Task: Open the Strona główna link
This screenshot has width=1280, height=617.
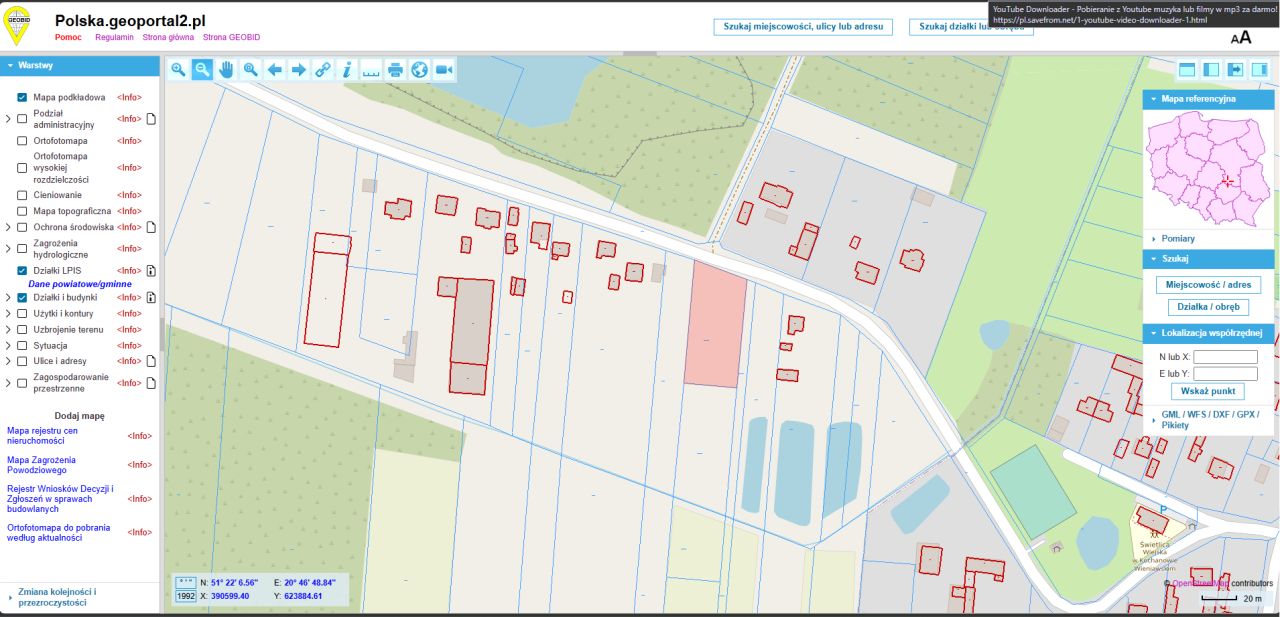Action: click(169, 36)
